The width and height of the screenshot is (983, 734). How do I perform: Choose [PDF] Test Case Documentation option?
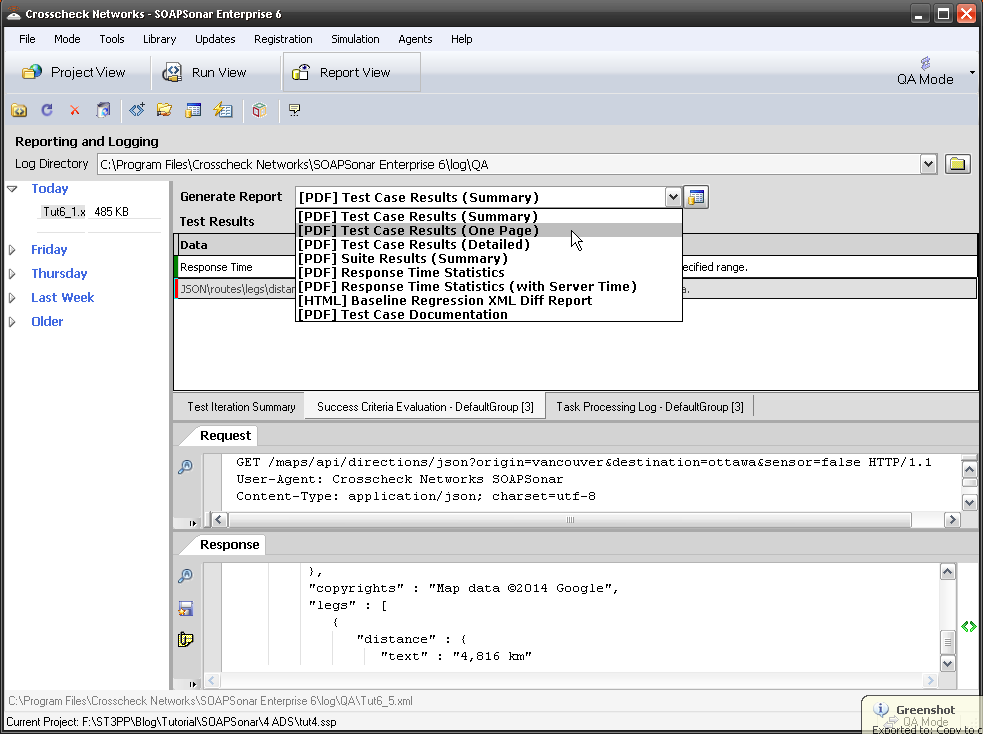[x=488, y=314]
